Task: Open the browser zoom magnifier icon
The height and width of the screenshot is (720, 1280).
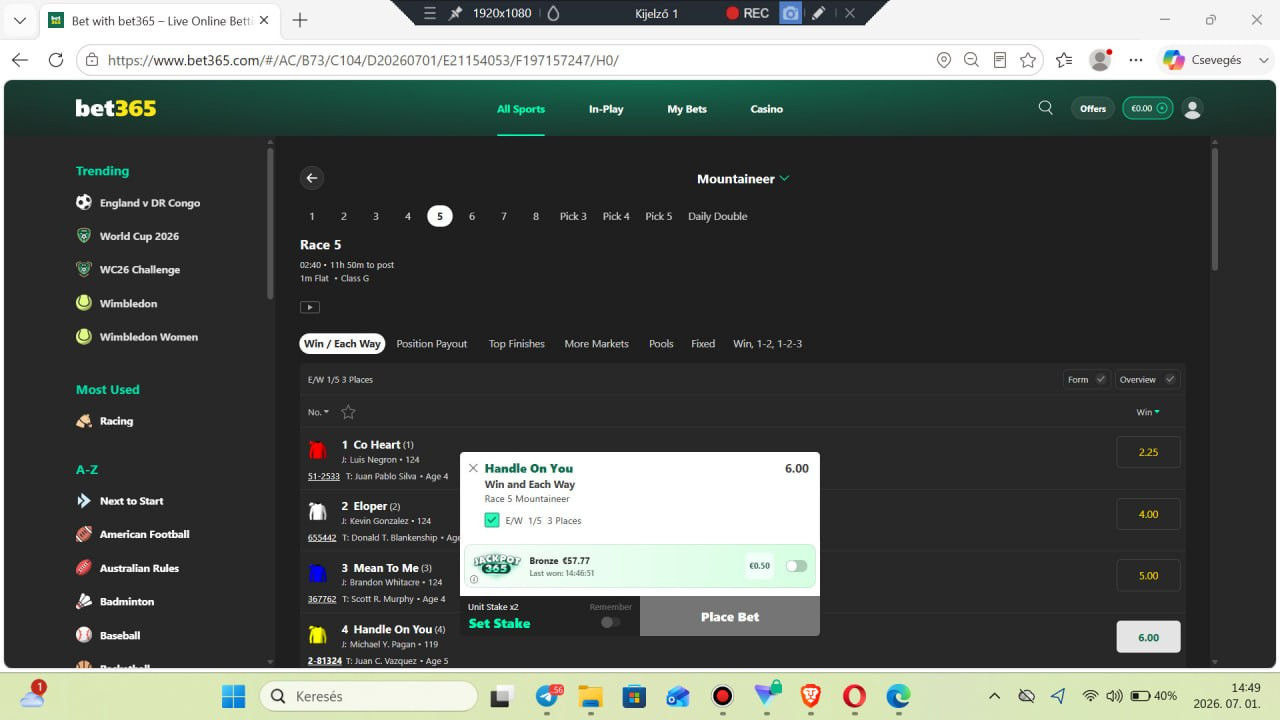Action: 971,60
